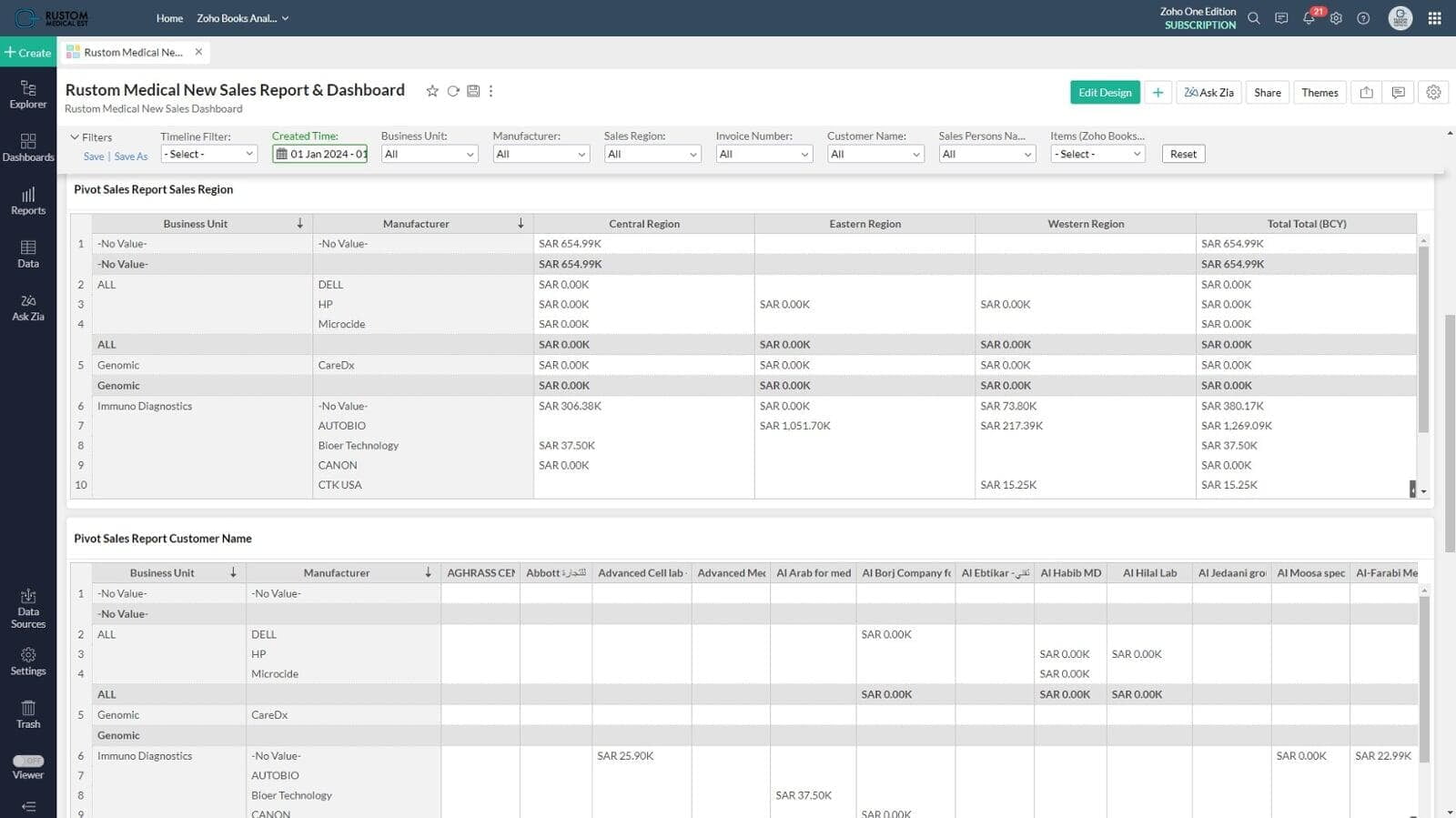Click the Save As filter link
Viewport: 1456px width, 818px height.
tap(131, 157)
